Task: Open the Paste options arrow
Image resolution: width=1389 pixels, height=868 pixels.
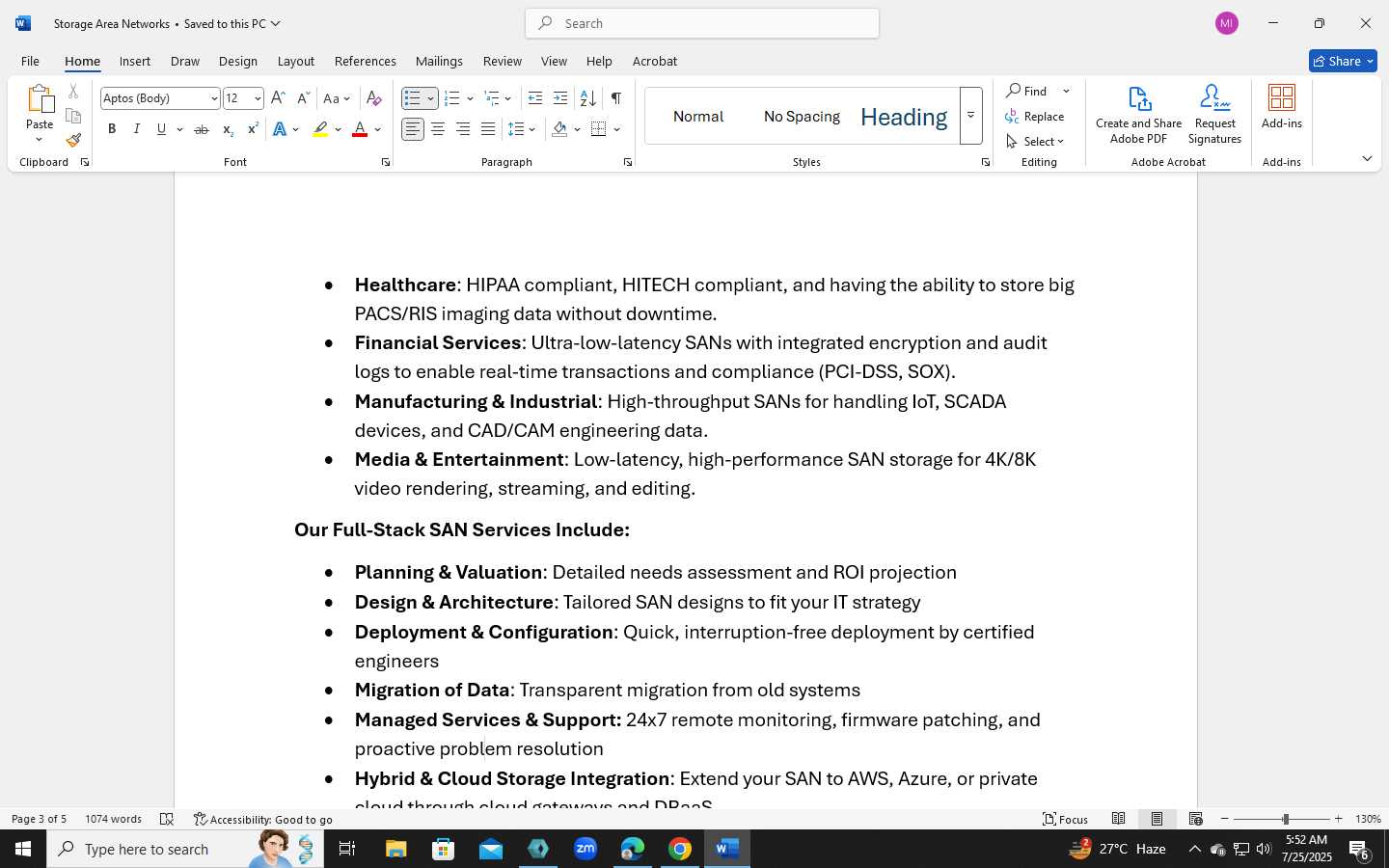Action: coord(40,140)
